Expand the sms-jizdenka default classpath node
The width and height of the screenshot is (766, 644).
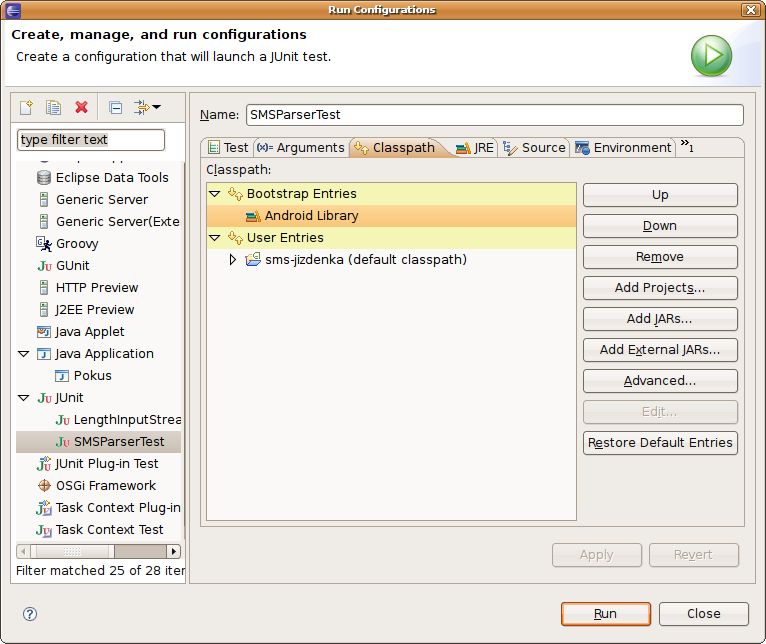tap(233, 259)
